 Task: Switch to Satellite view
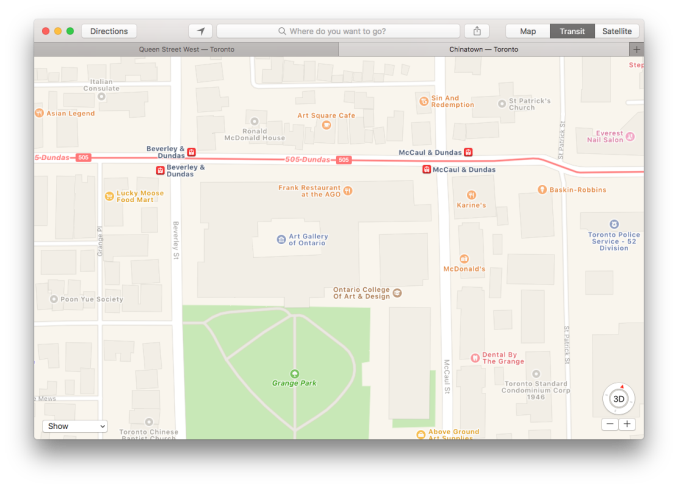(x=617, y=31)
